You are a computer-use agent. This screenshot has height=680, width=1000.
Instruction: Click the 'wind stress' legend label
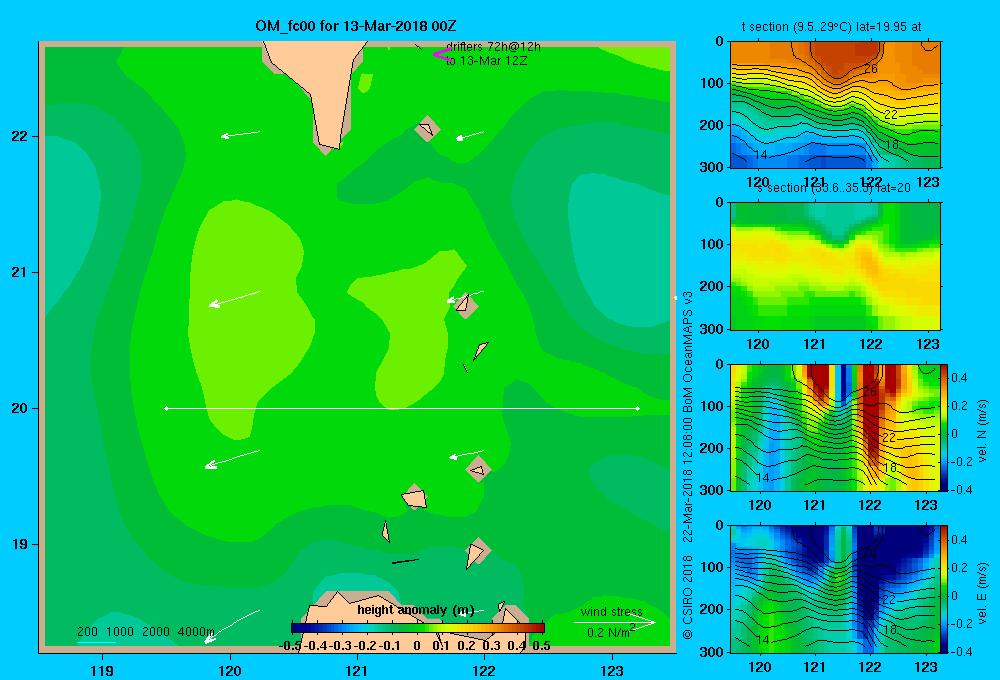click(611, 612)
